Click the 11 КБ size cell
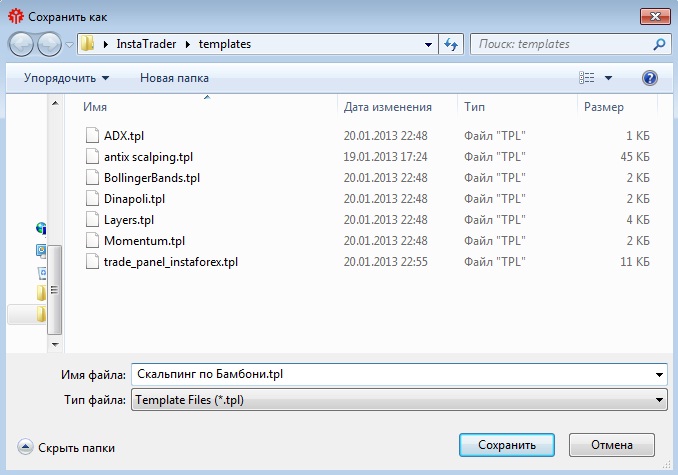678x475 pixels. coord(635,261)
